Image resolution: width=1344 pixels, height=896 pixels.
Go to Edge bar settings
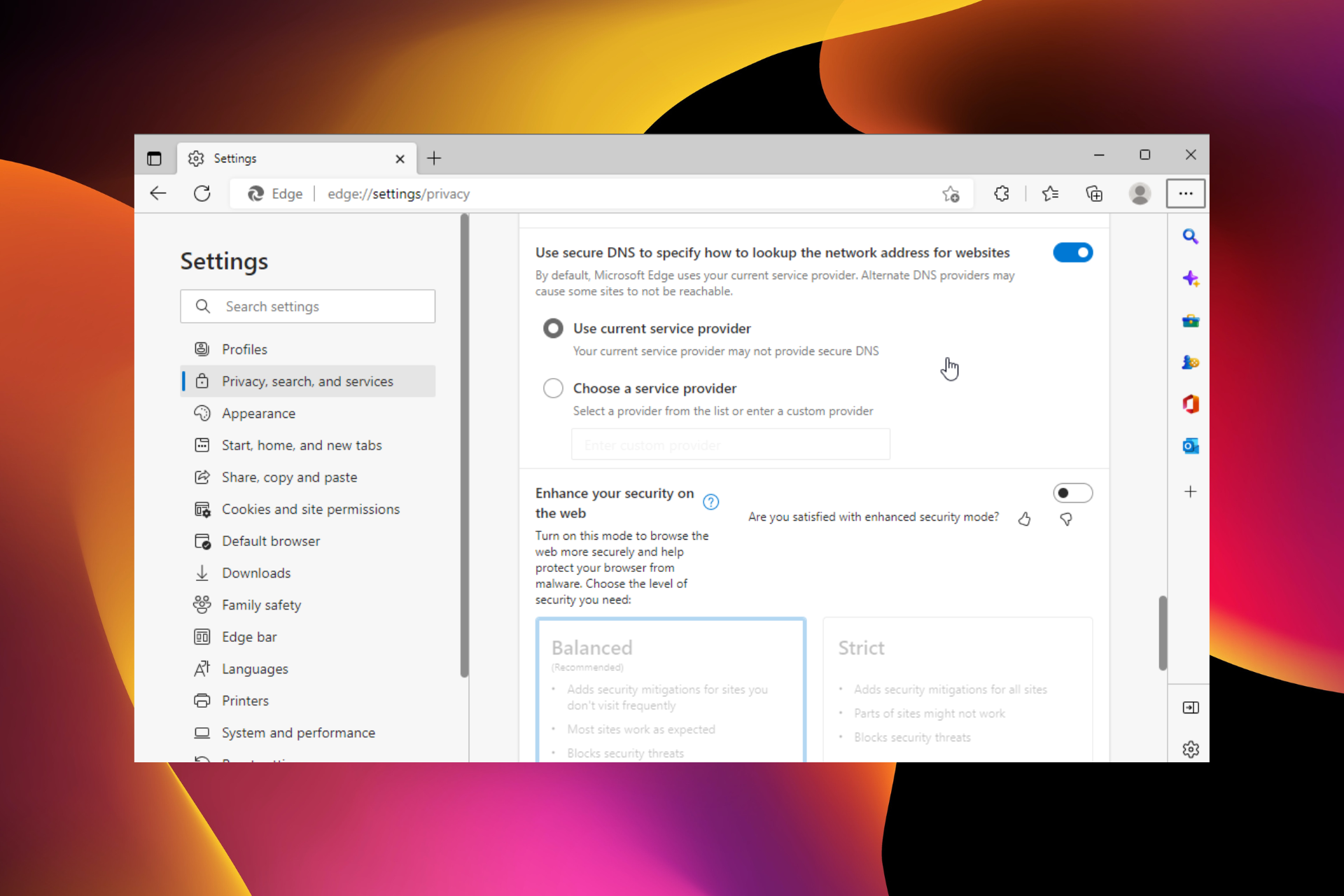click(307, 637)
